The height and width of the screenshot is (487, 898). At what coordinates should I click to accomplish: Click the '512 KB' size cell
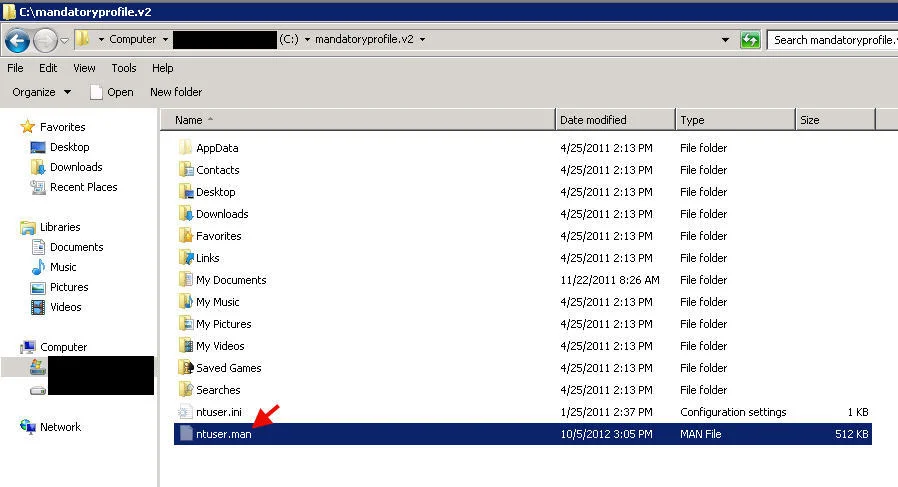pyautogui.click(x=852, y=434)
